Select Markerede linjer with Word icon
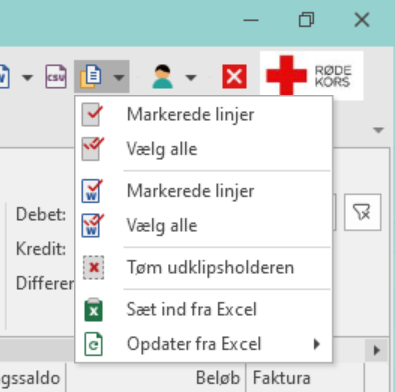 (204, 191)
